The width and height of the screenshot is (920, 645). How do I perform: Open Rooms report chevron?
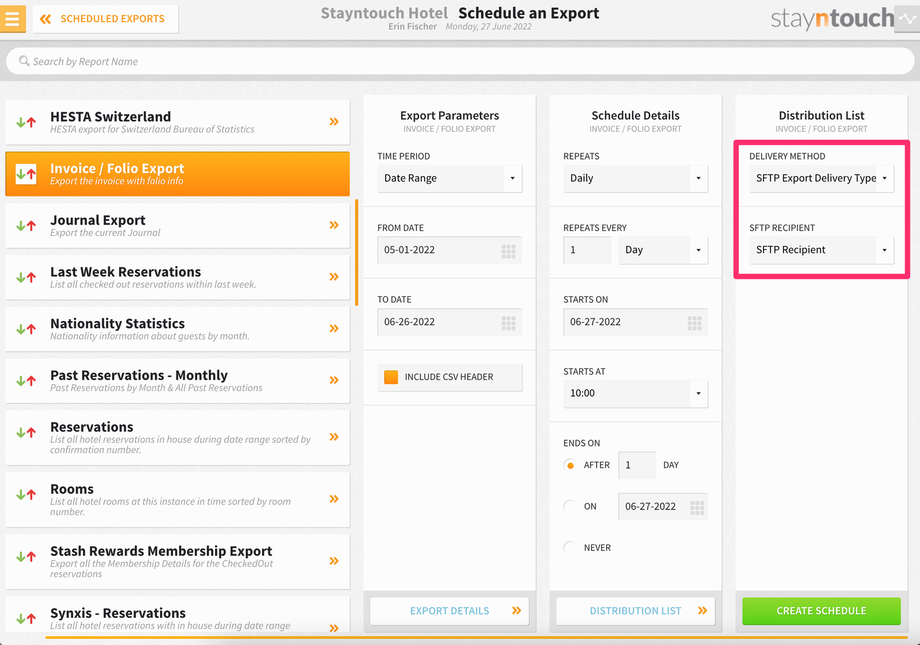[334, 499]
